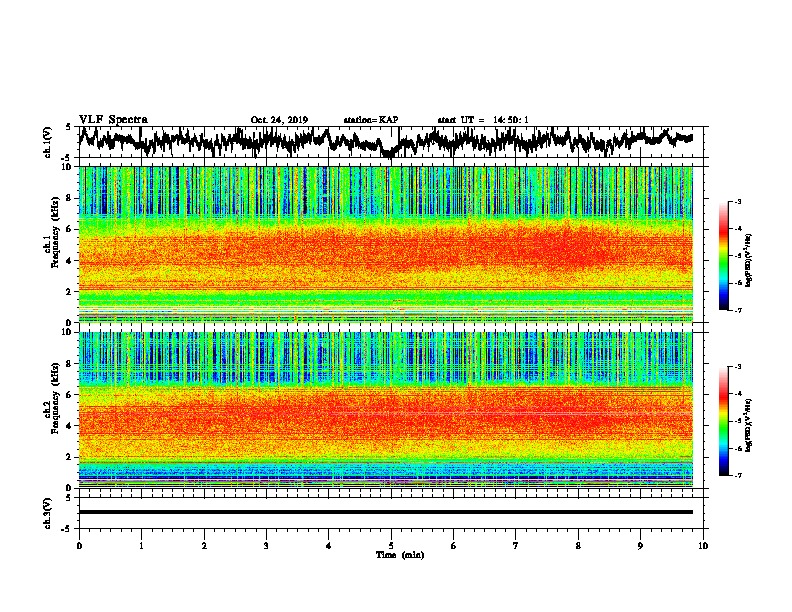Screen dimensions: 792x612
Task: Click time axis tick label "0"
Action: pos(79,546)
